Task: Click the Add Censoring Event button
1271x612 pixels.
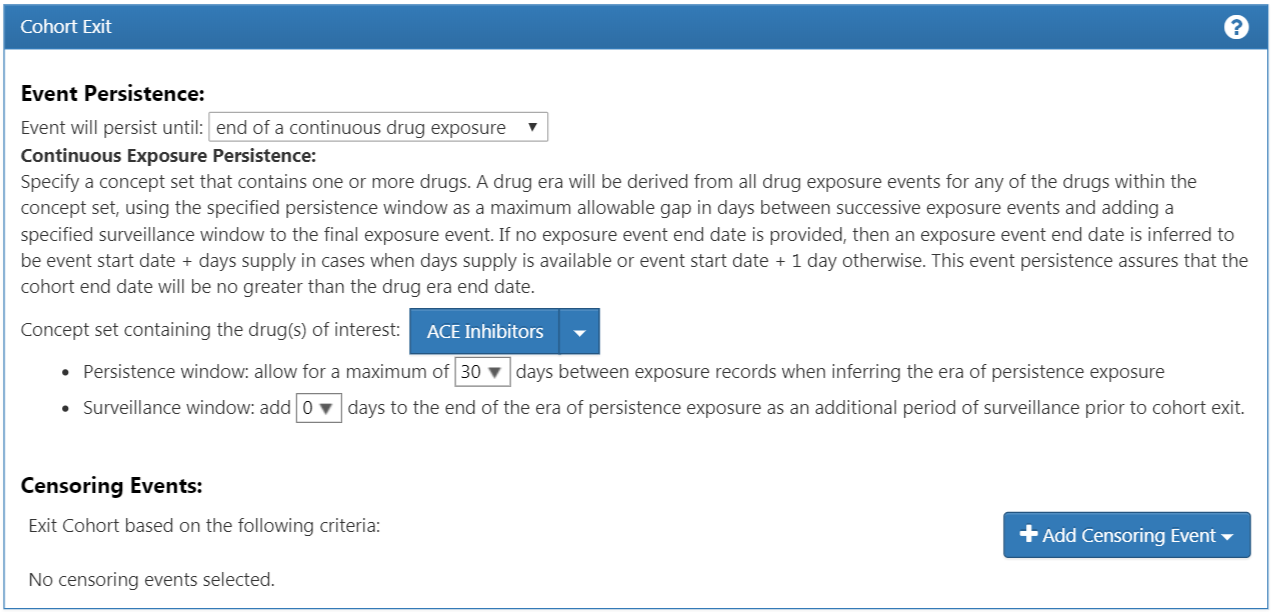Action: (x=1127, y=535)
